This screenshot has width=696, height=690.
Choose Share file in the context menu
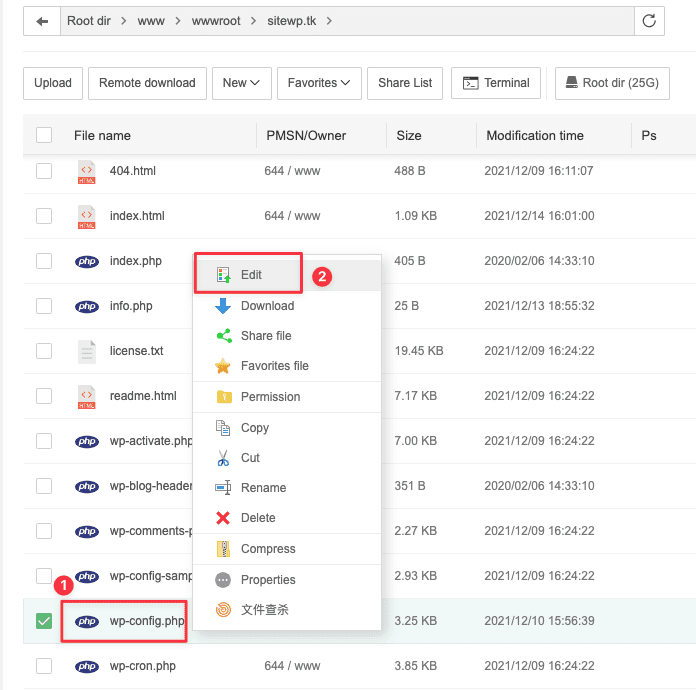coord(287,336)
